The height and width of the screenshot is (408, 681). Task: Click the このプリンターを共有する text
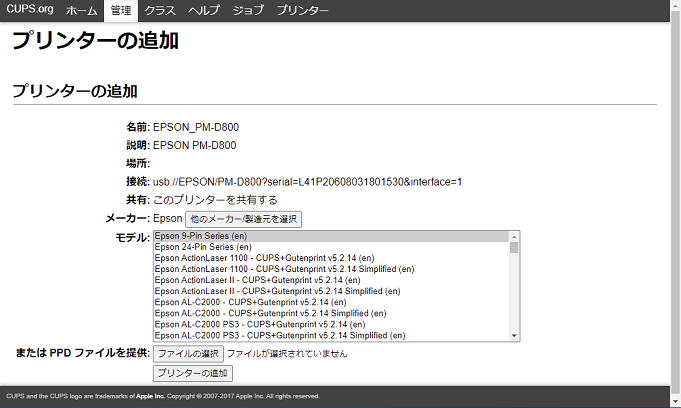pos(215,200)
